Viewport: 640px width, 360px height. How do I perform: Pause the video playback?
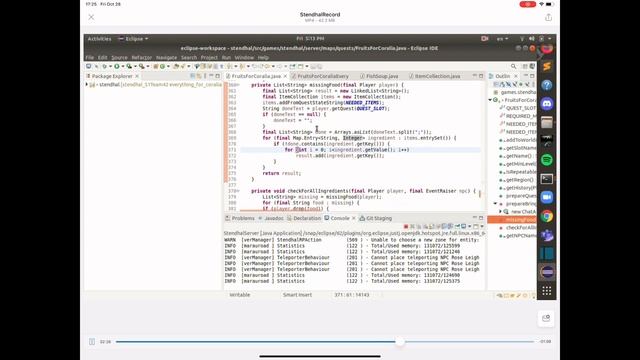click(92, 341)
